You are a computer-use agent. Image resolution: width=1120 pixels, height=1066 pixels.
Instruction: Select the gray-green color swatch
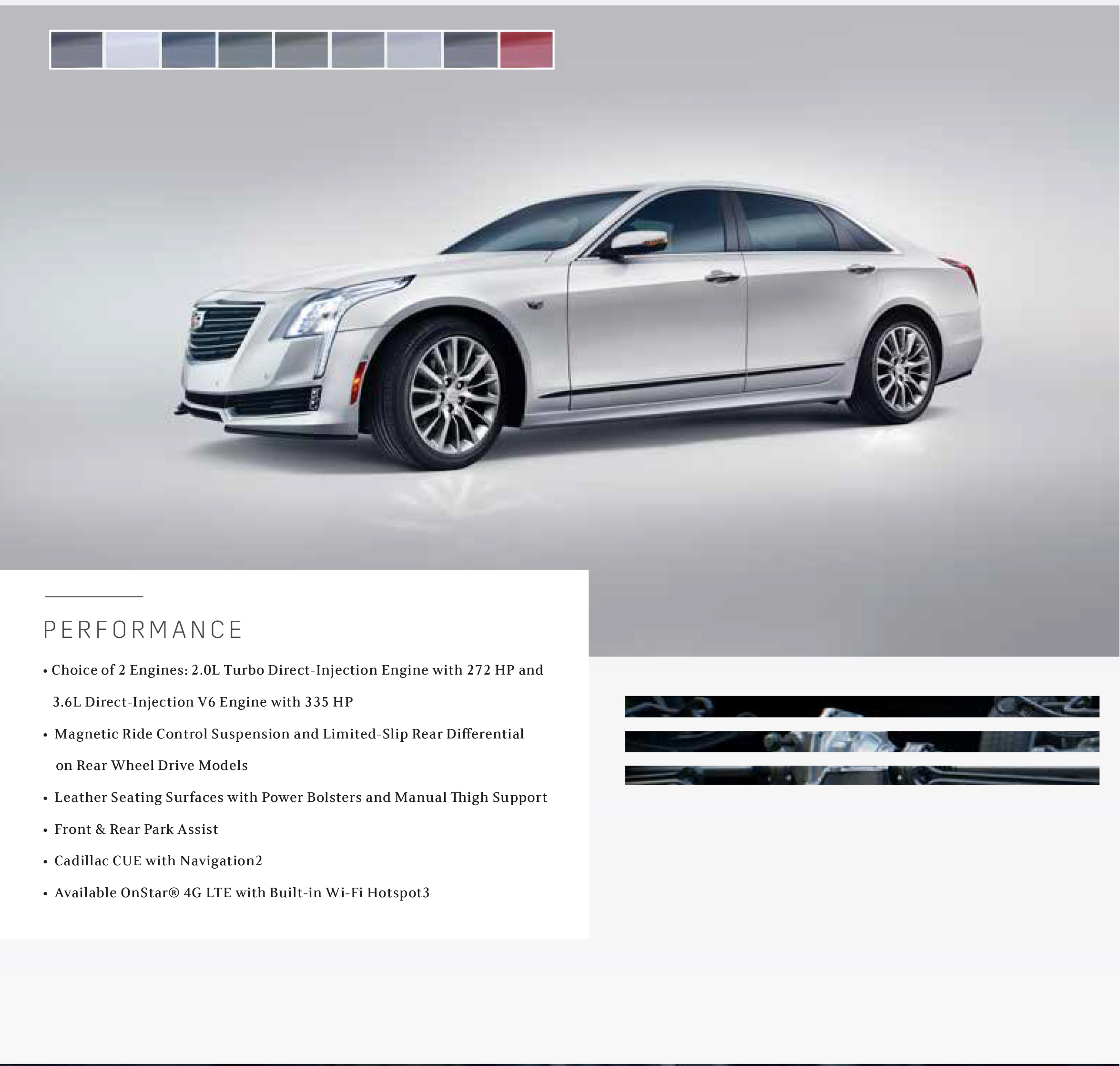pyautogui.click(x=245, y=50)
